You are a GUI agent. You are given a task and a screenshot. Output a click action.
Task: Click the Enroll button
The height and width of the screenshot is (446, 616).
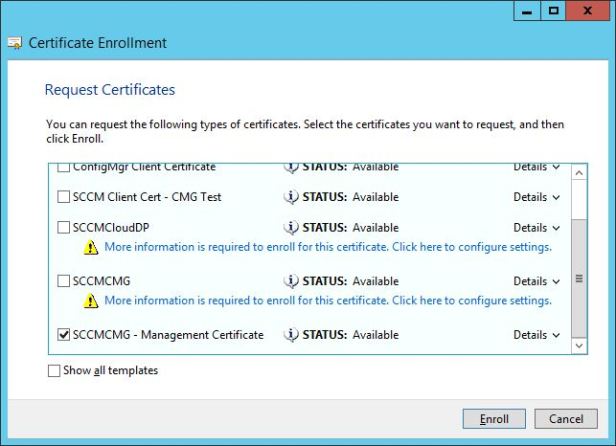(494, 419)
